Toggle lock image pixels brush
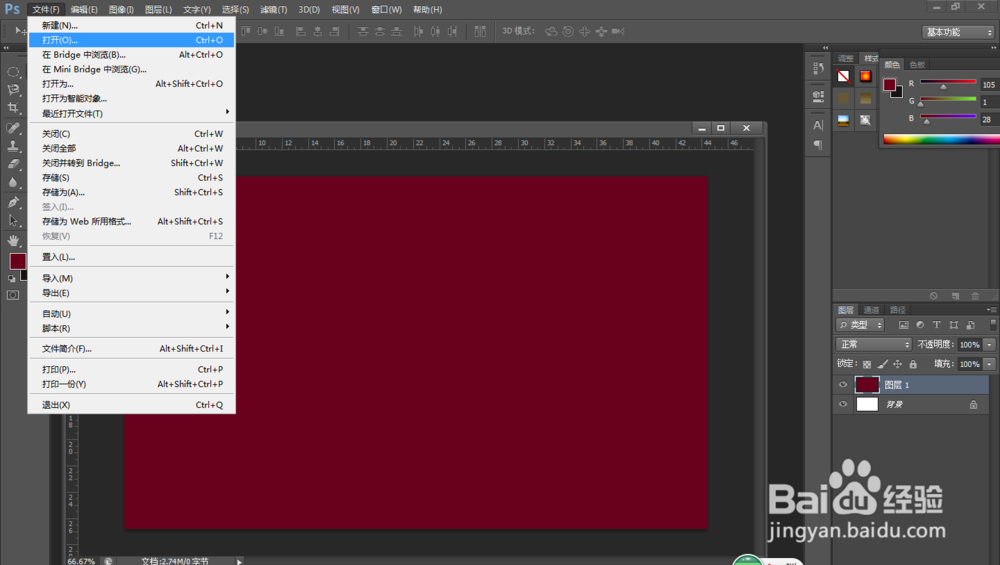1000x565 pixels. click(882, 364)
